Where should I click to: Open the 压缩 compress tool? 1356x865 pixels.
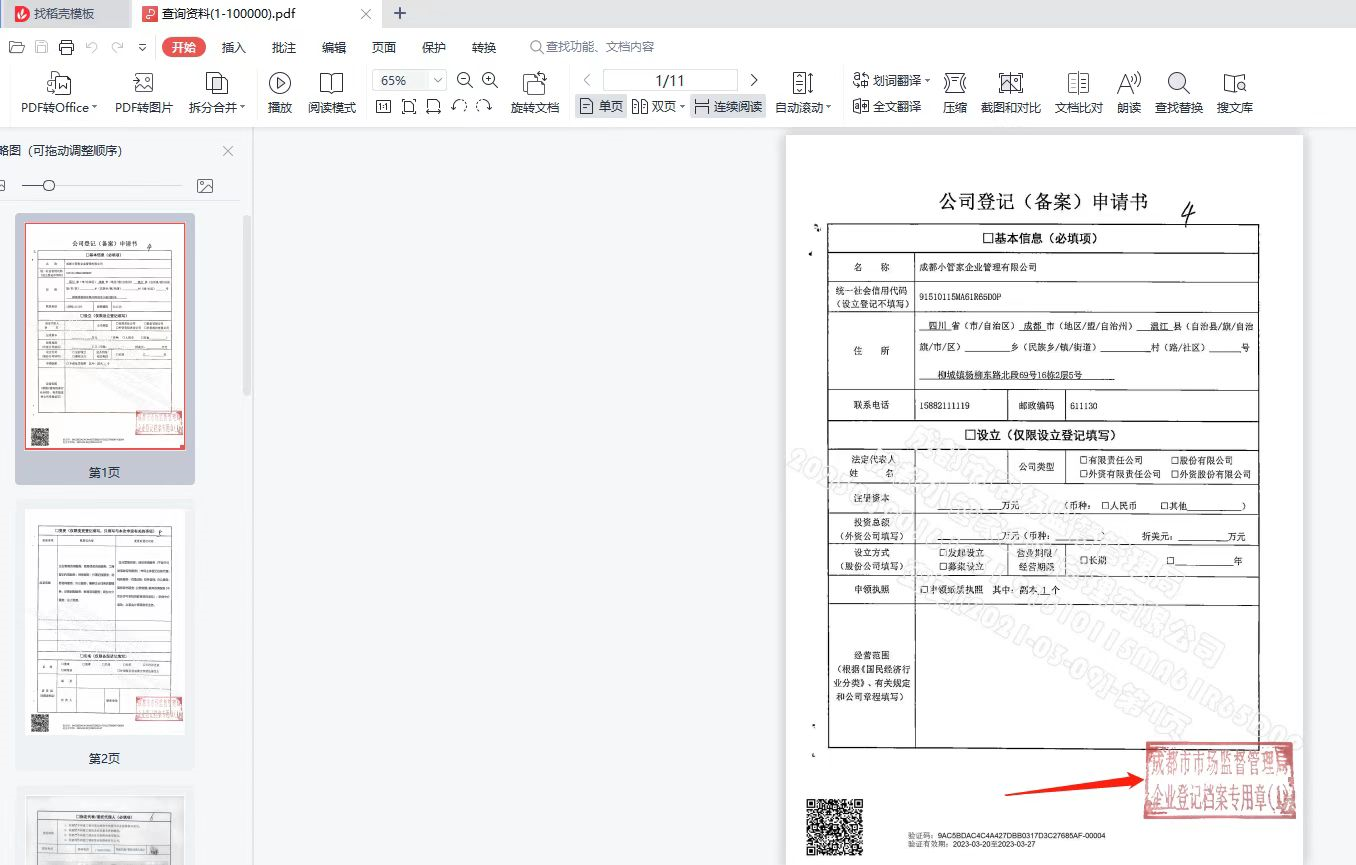(x=954, y=84)
